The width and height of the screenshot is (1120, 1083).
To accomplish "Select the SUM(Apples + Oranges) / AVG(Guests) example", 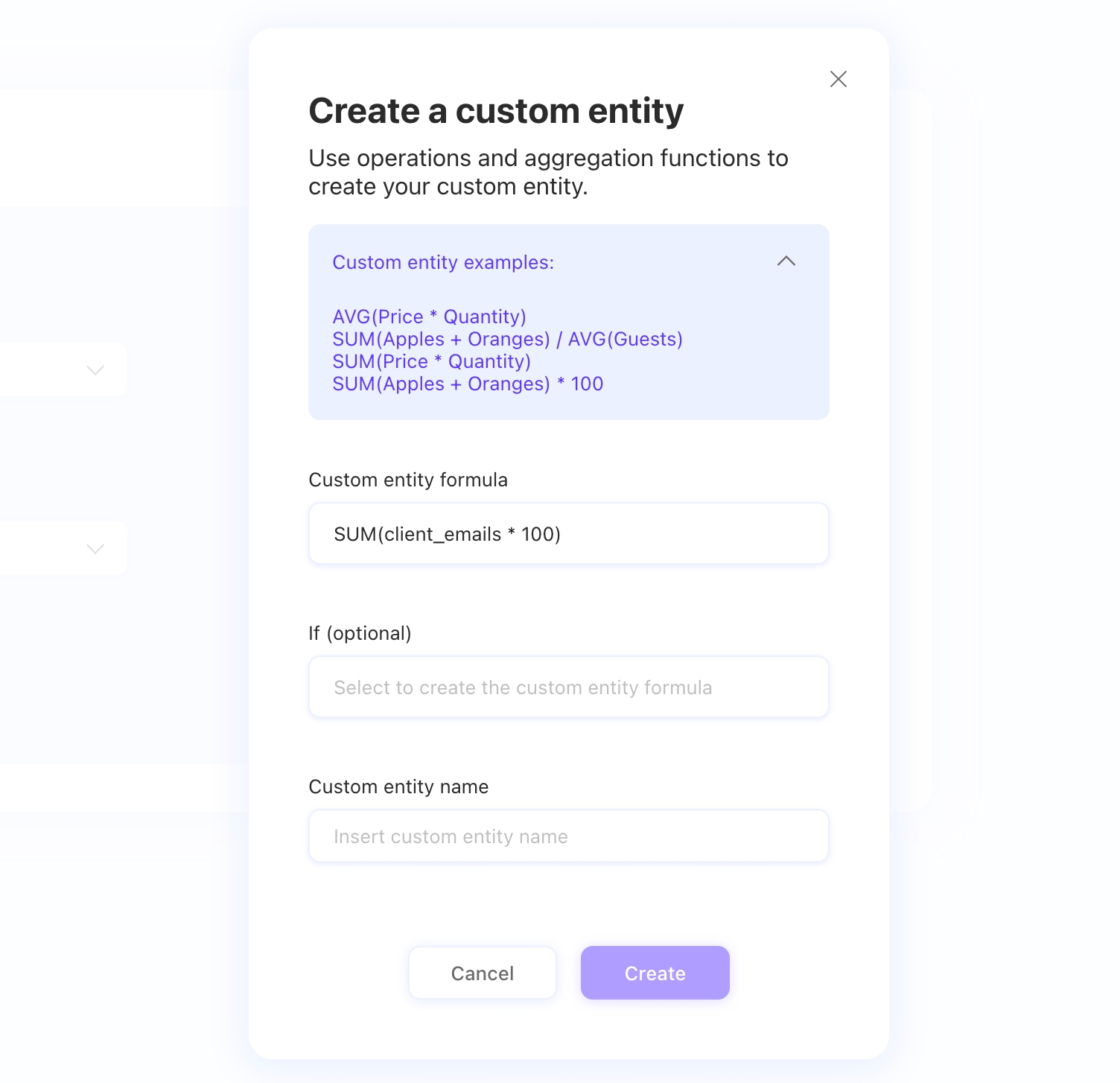I will (507, 340).
